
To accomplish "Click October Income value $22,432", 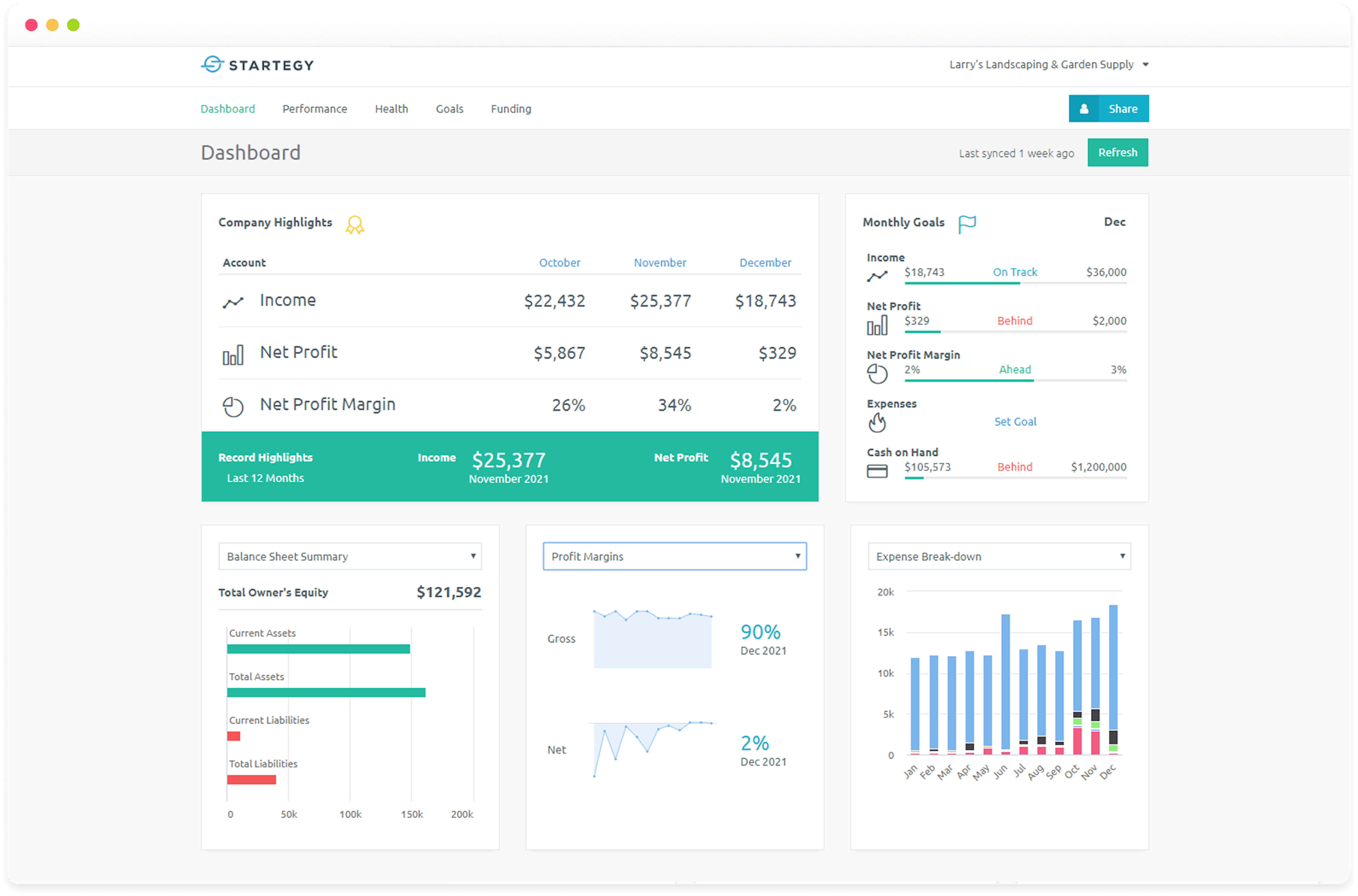I will 555,301.
